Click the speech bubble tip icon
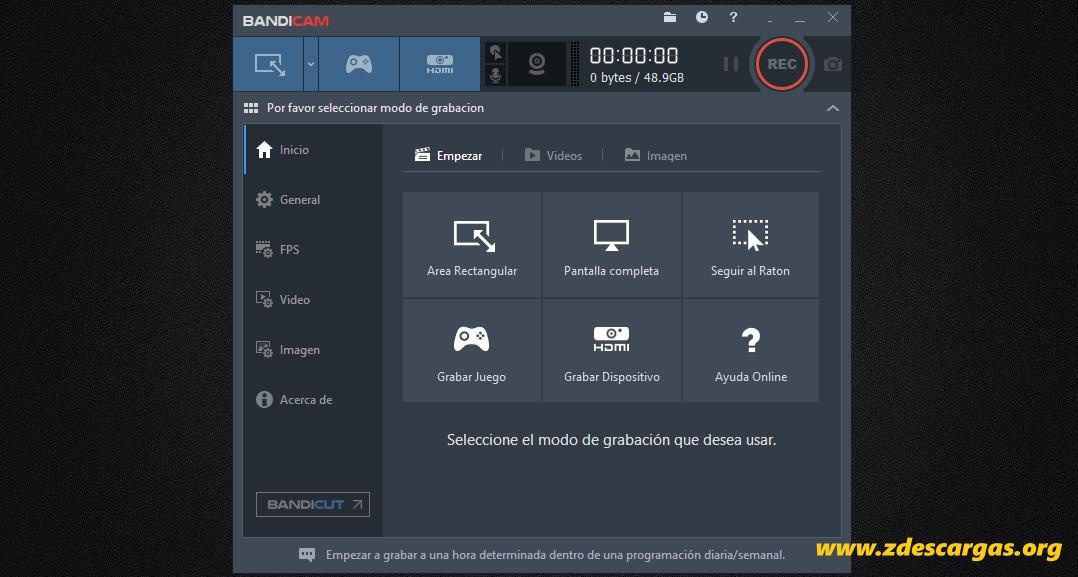1078x577 pixels. (307, 554)
